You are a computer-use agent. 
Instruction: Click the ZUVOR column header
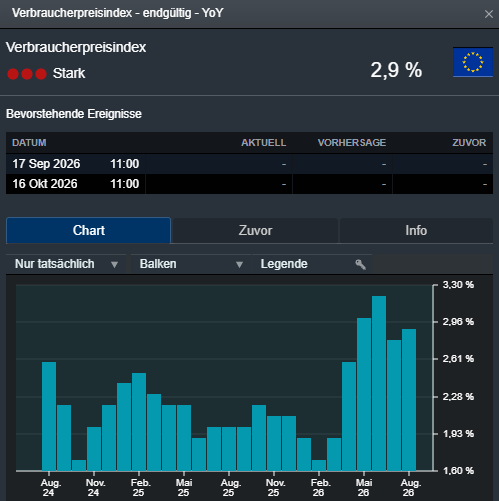point(469,143)
